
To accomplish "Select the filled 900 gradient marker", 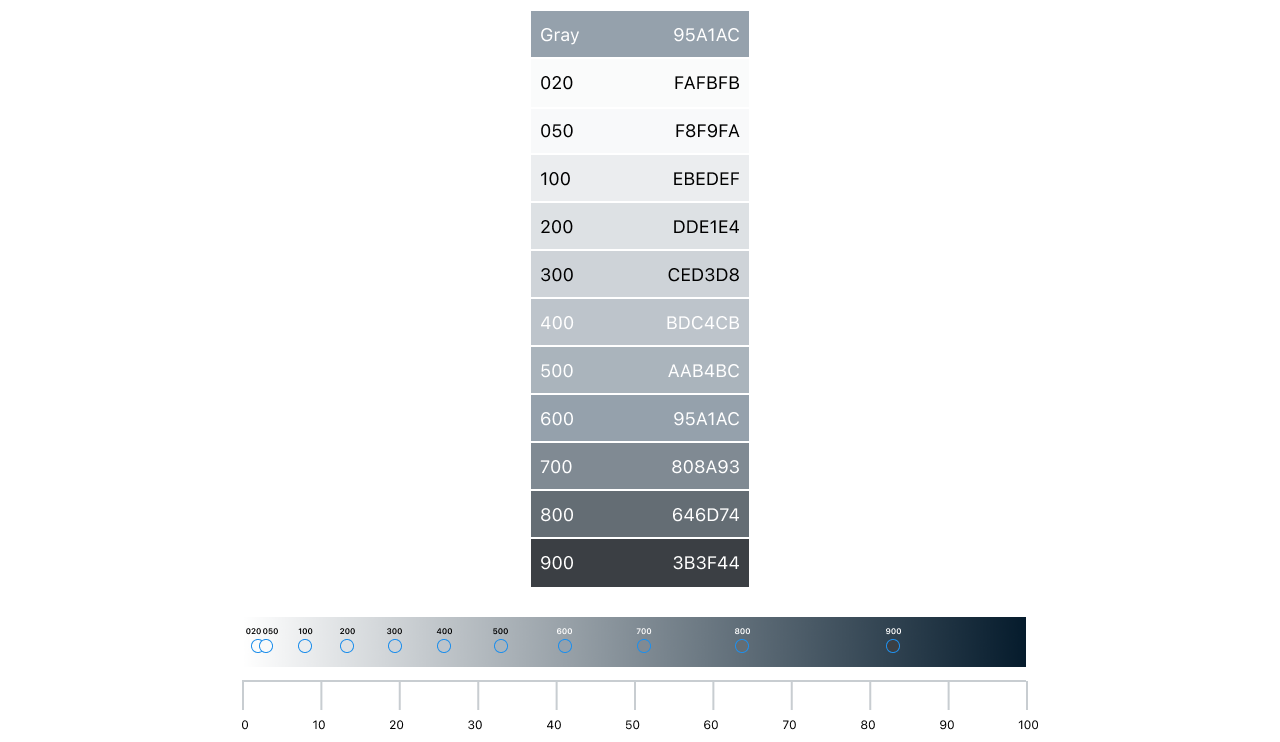I will pos(892,646).
